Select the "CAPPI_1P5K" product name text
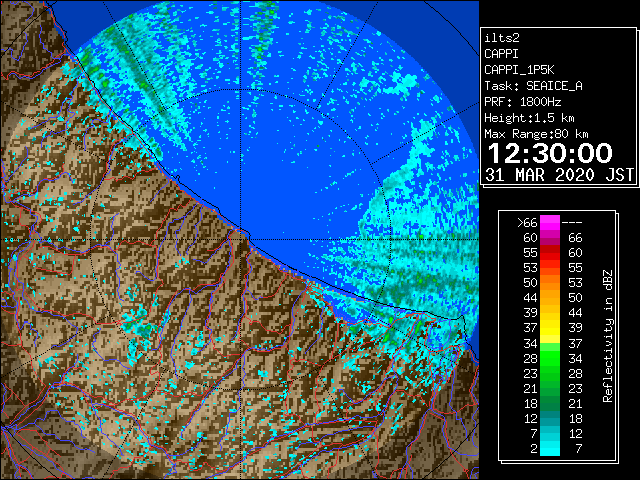The image size is (640, 480). [519, 70]
